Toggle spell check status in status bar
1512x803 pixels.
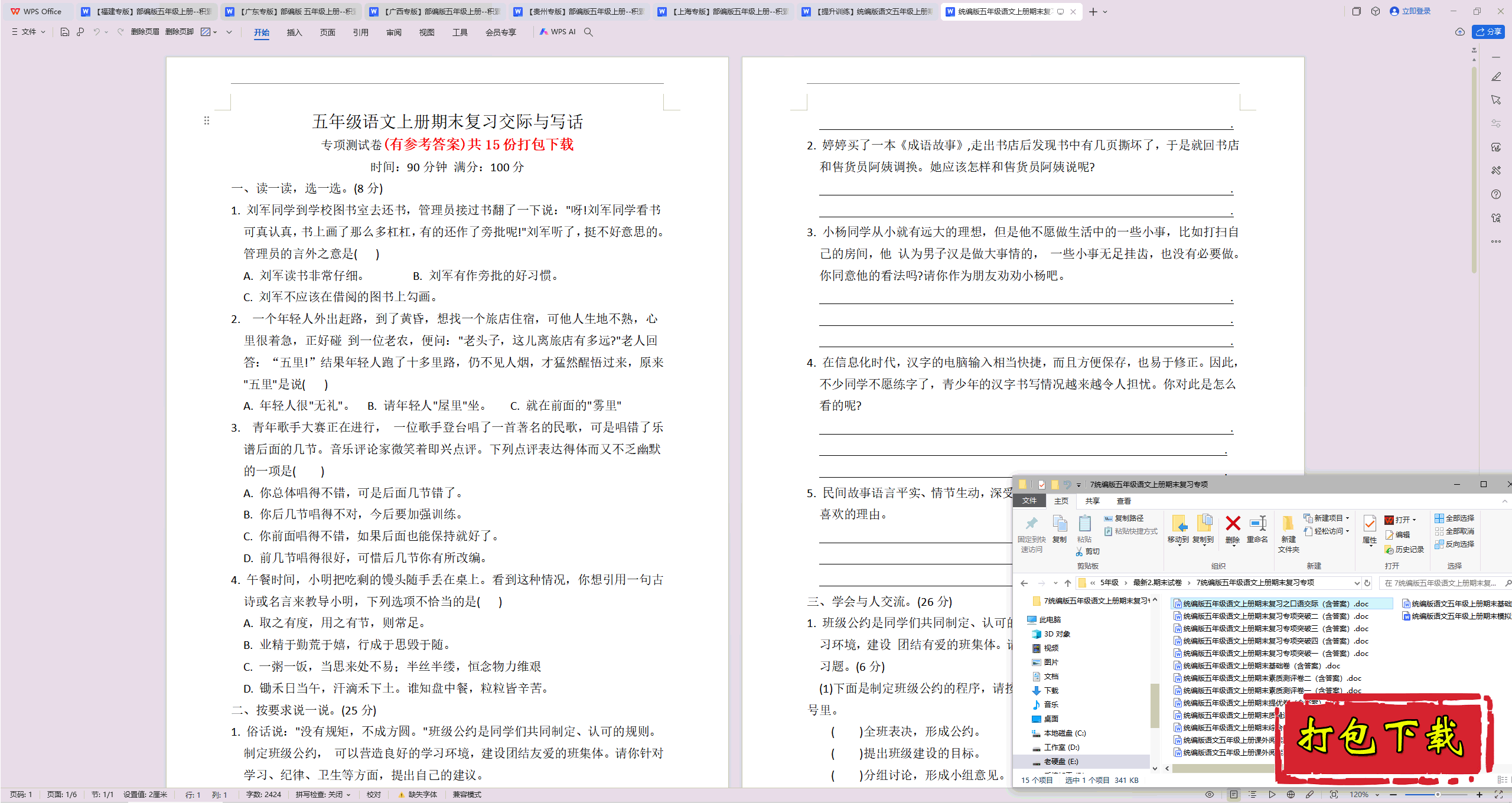(323, 795)
